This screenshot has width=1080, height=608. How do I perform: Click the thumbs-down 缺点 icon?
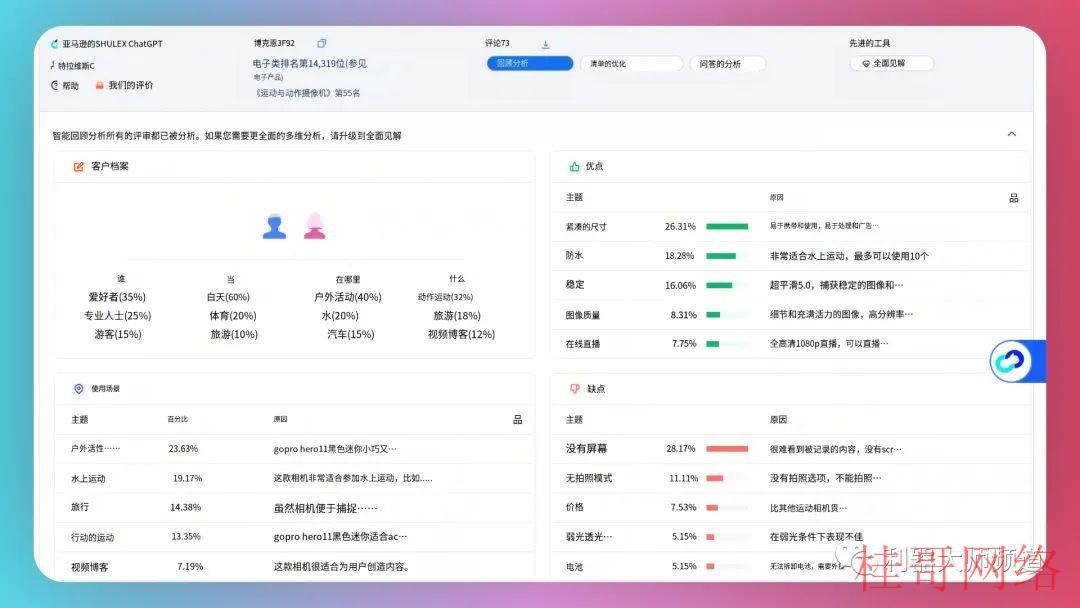(x=574, y=389)
